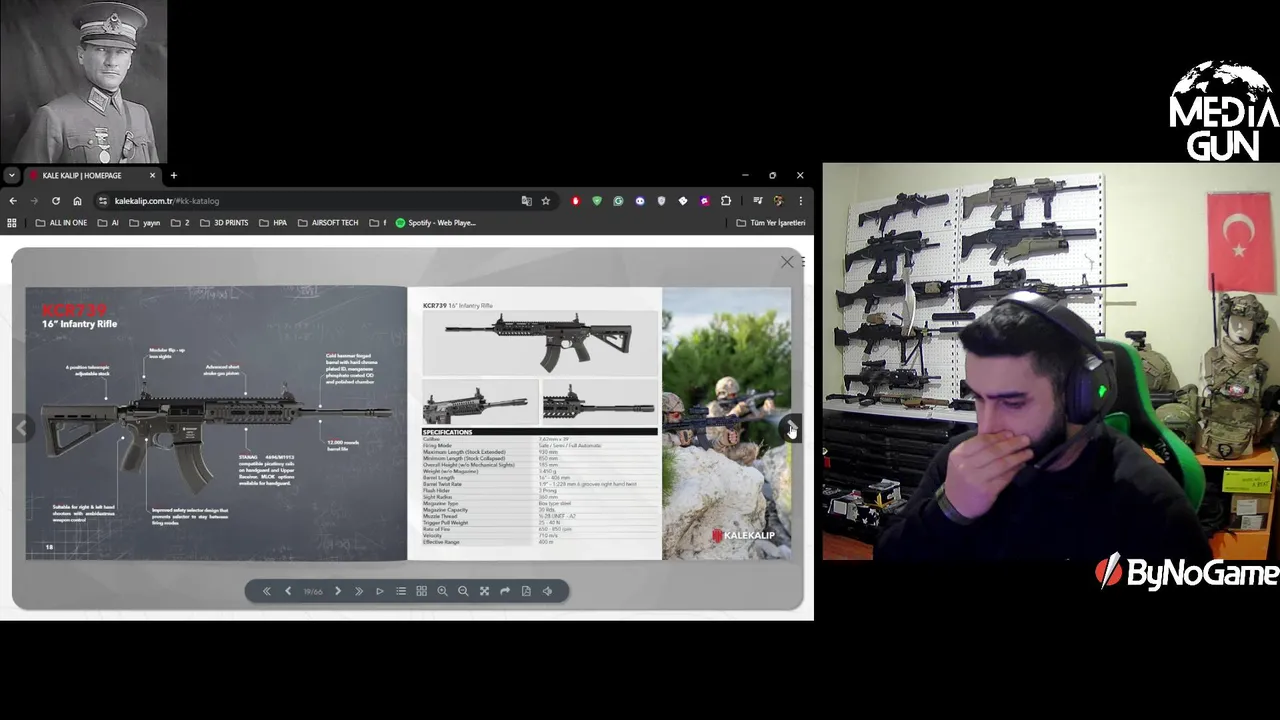Open the AI bookmark folder
Viewport: 1280px width, 720px height.
coord(108,223)
